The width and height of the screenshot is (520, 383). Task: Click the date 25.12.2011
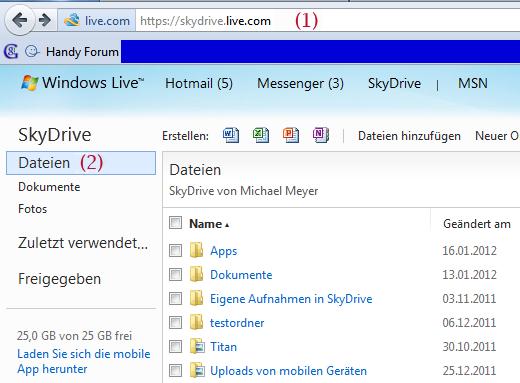point(469,371)
